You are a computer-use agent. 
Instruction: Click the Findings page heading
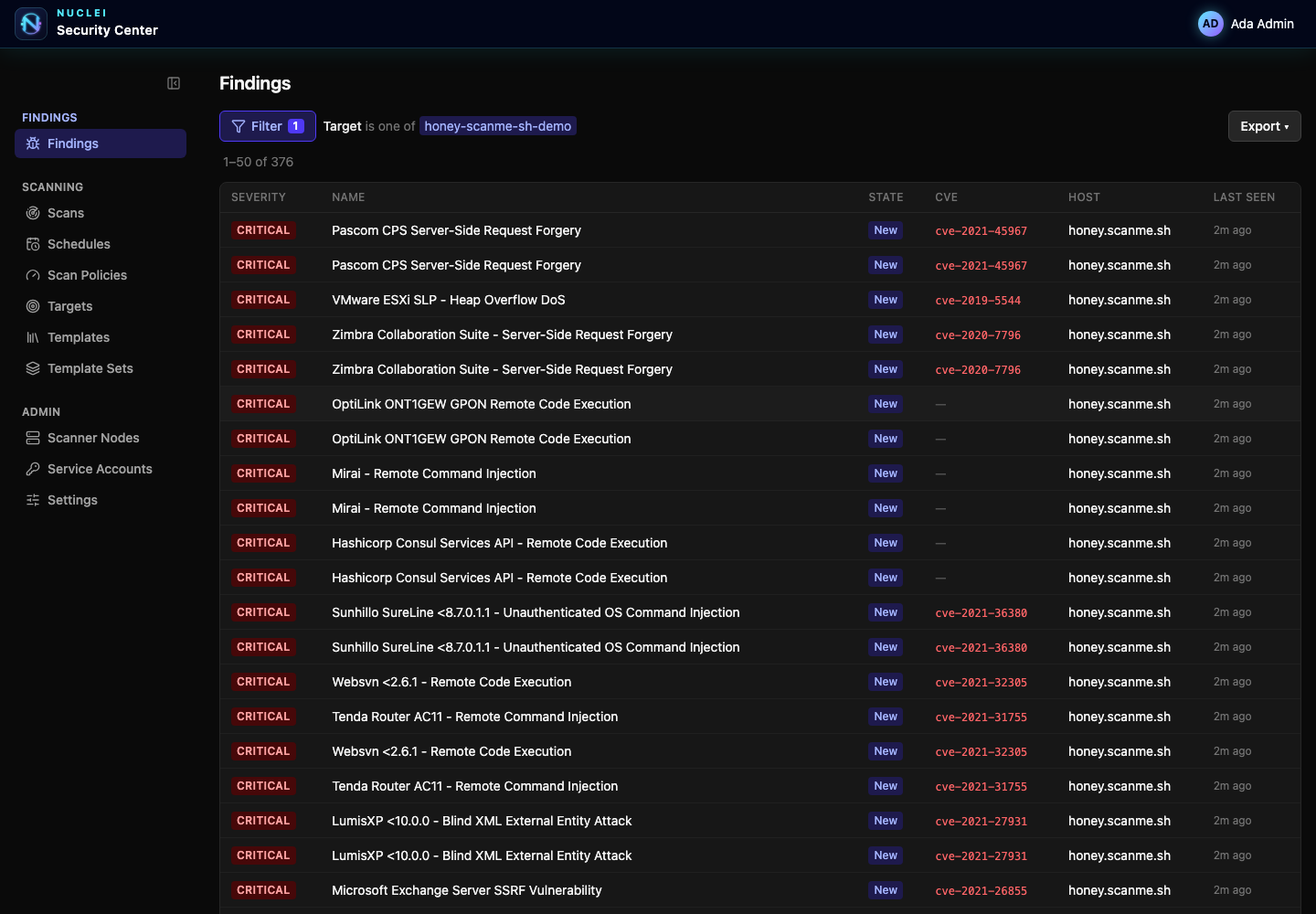tap(255, 83)
